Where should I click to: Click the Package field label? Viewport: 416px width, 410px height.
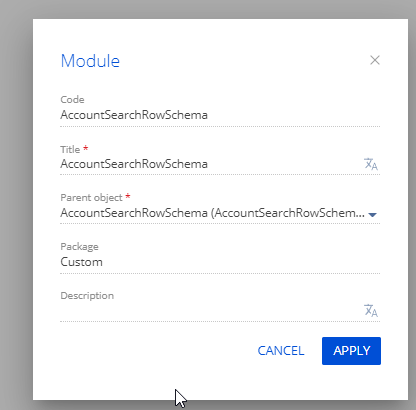pyautogui.click(x=79, y=247)
